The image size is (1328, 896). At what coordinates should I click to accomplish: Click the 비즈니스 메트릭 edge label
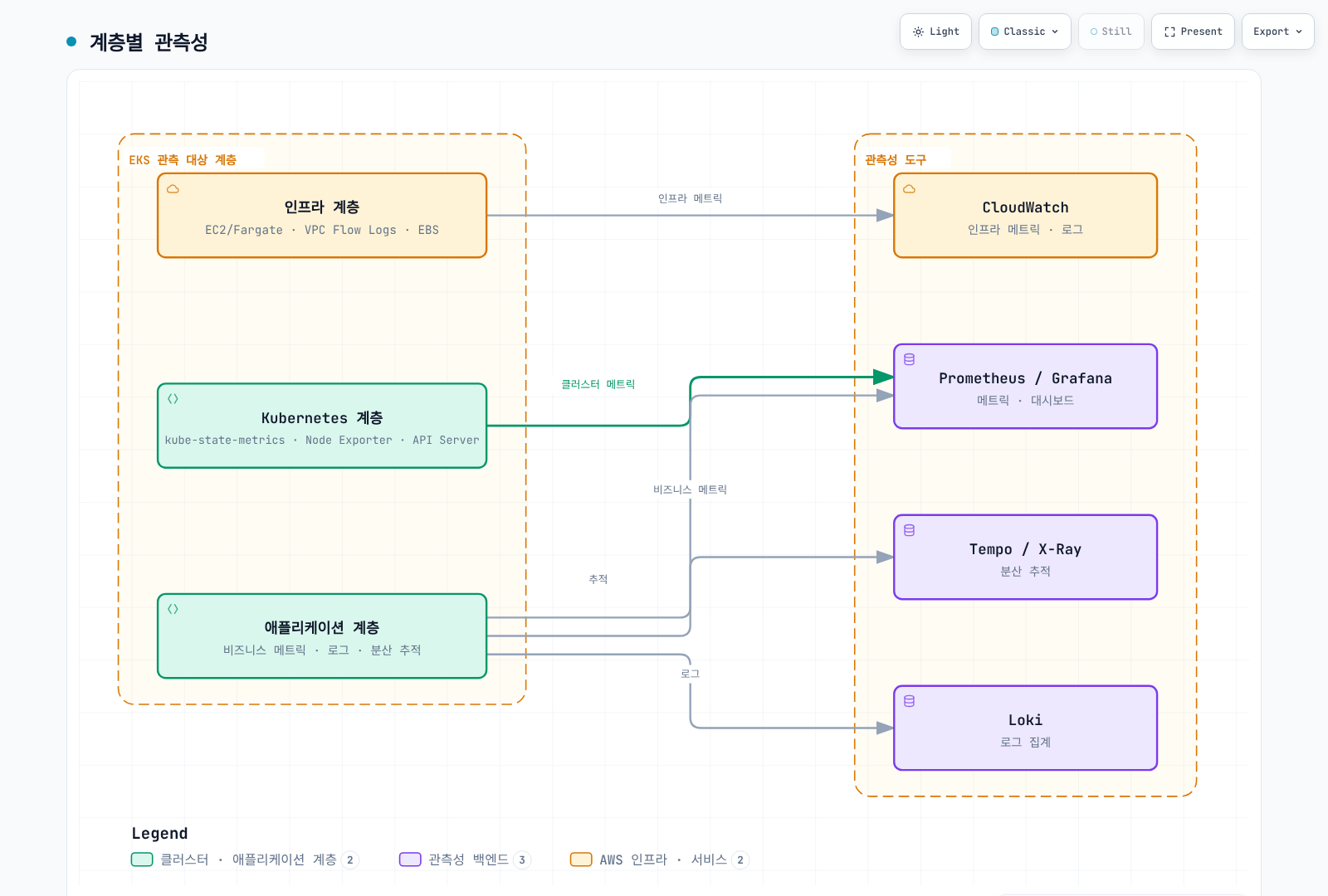click(x=690, y=489)
